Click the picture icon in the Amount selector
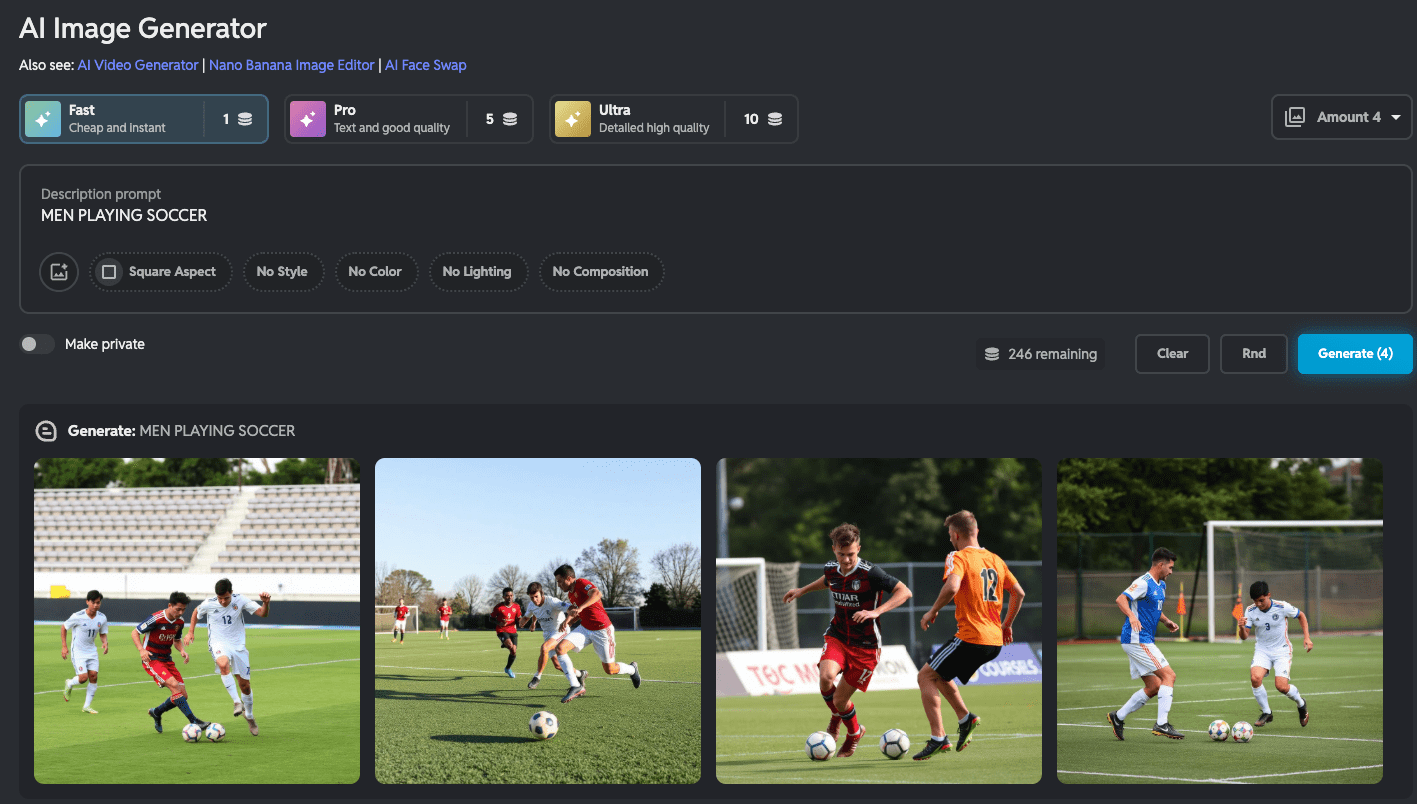This screenshot has height=804, width=1417. (x=1294, y=116)
